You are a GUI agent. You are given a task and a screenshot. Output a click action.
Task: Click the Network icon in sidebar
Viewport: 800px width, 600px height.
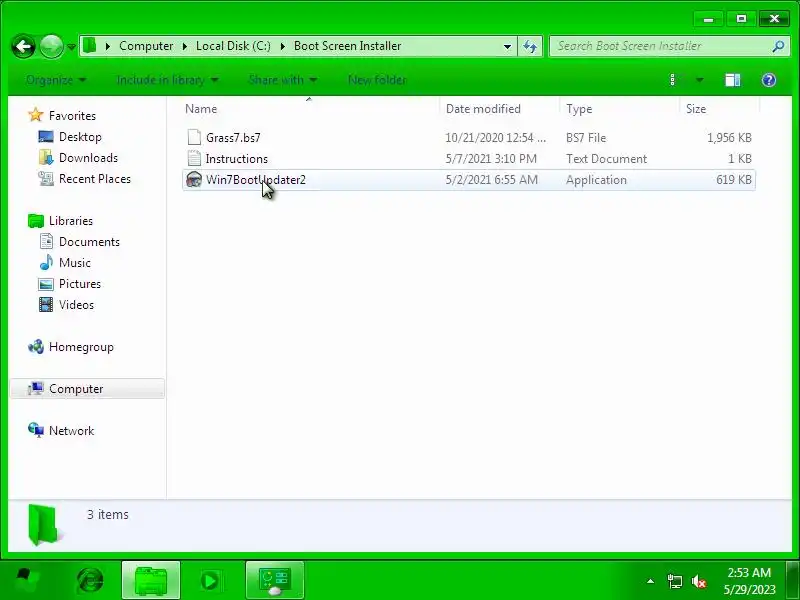(36, 430)
